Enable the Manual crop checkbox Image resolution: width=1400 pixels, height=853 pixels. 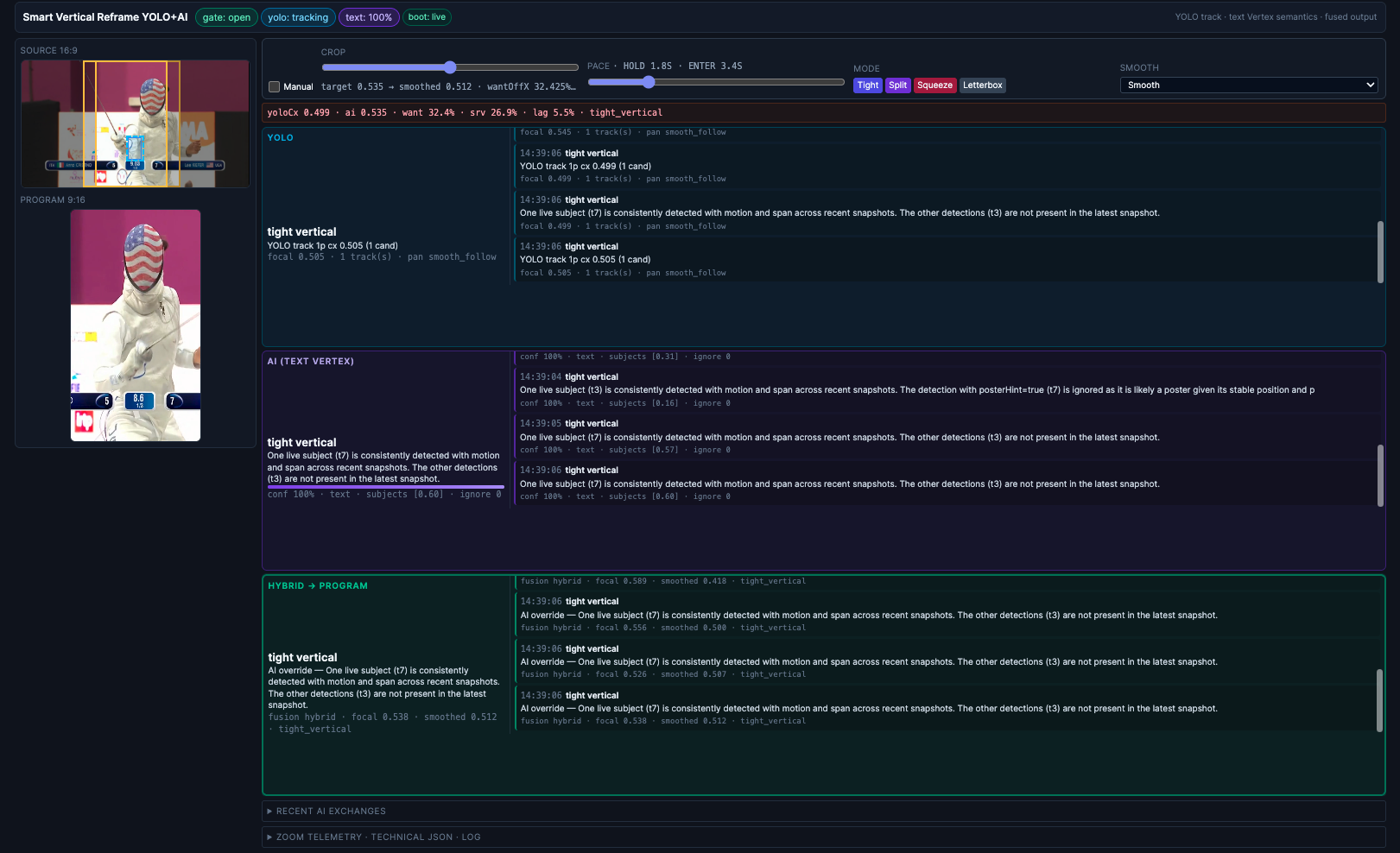click(x=274, y=86)
